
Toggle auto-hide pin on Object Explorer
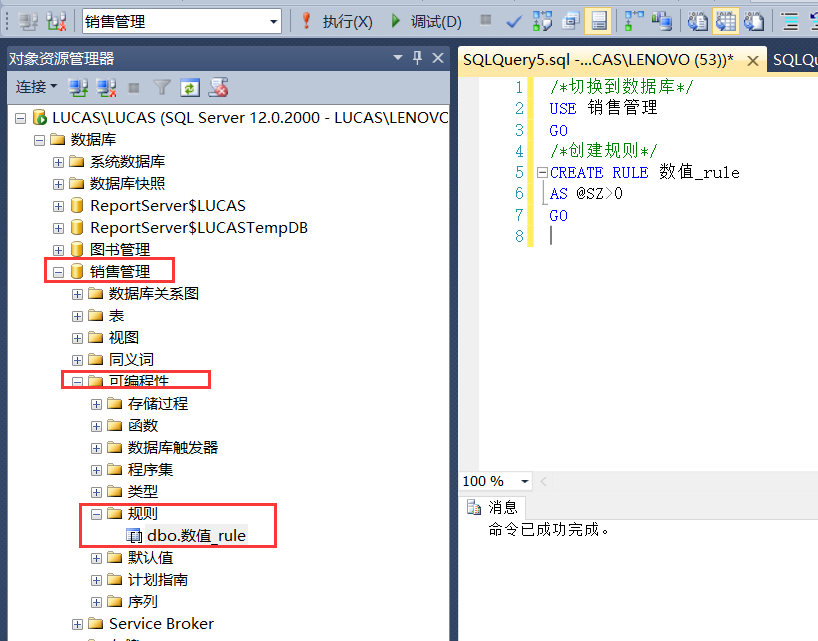417,57
